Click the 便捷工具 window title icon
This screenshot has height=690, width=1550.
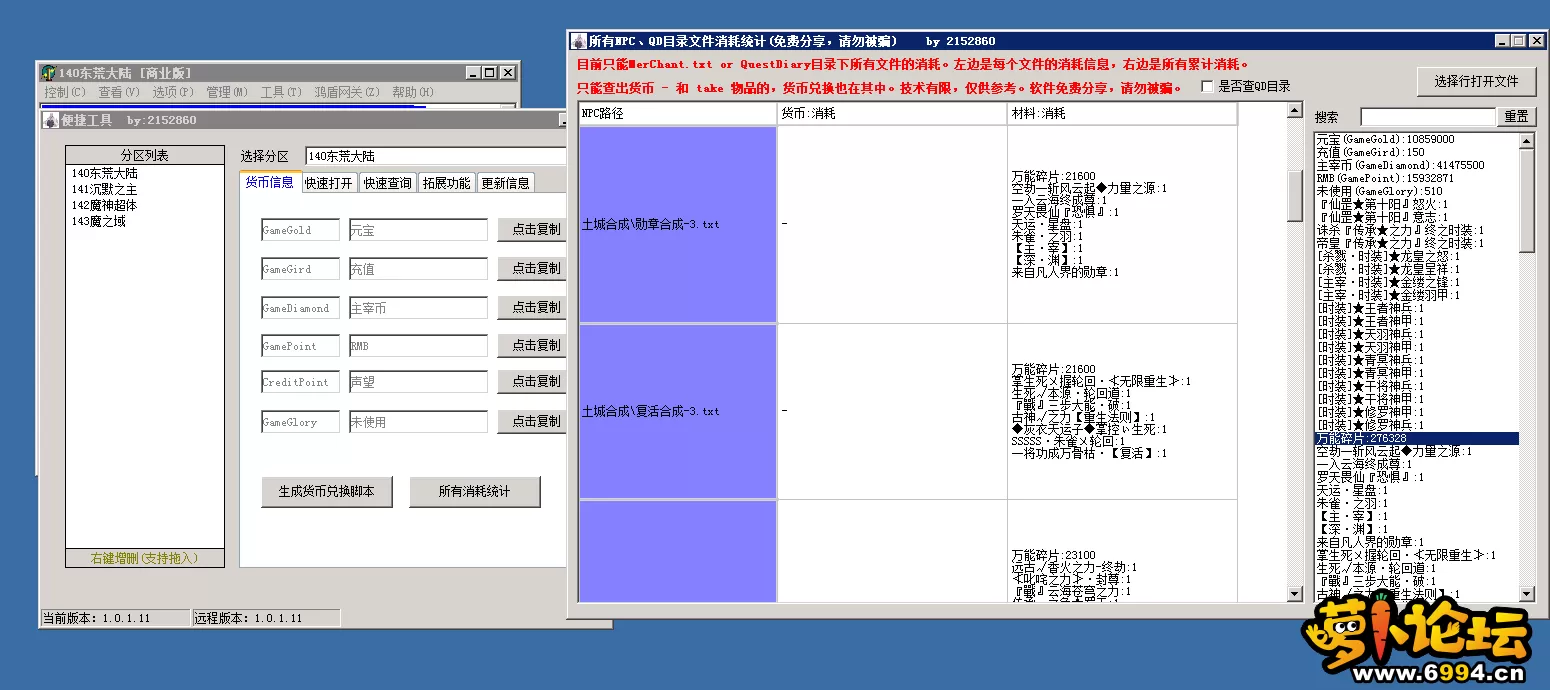pos(50,120)
